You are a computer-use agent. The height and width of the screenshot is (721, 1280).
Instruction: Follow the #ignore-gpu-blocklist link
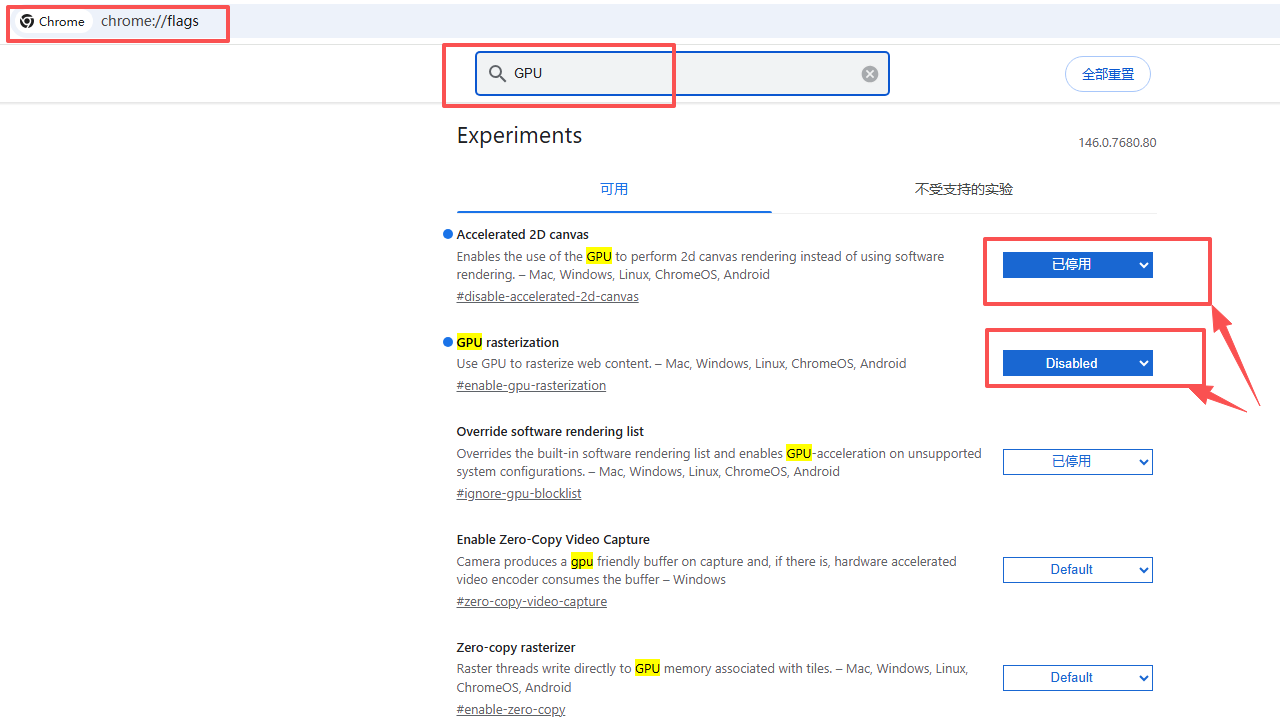pos(518,494)
